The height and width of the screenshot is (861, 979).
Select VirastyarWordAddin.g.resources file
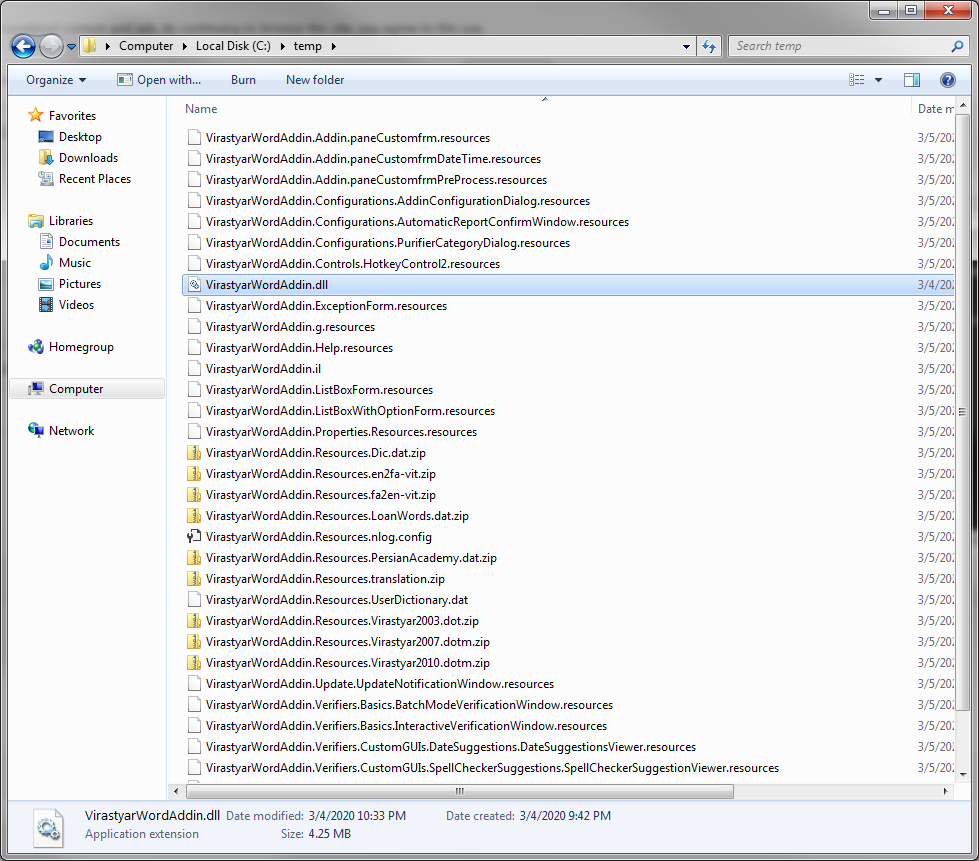click(290, 327)
